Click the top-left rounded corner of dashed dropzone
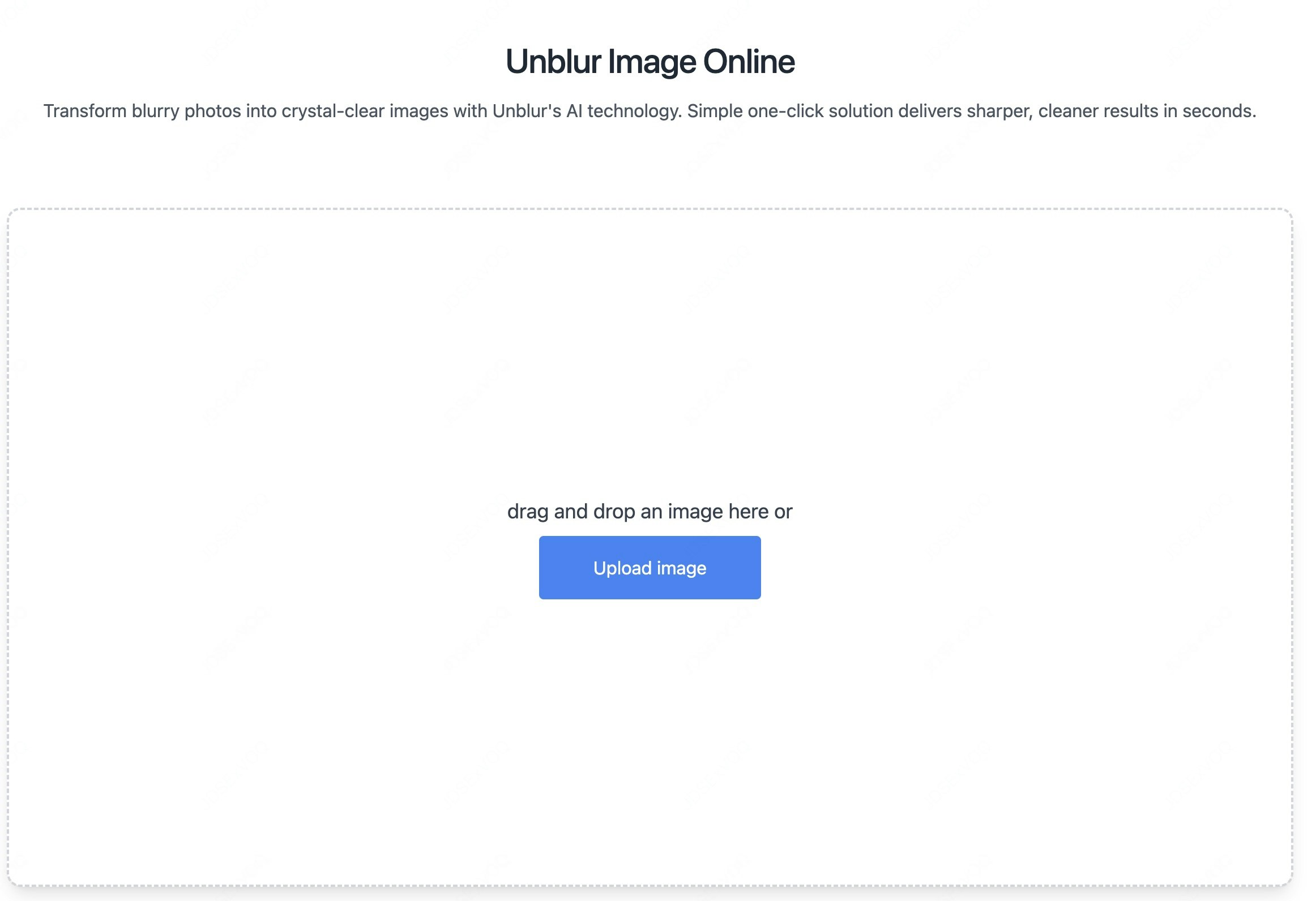 click(12, 213)
